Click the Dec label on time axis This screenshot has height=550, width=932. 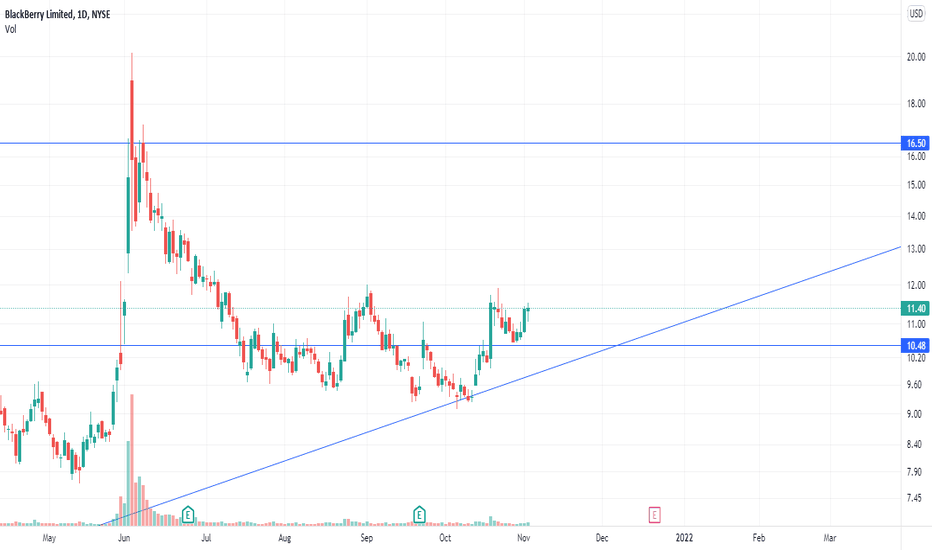tap(602, 538)
